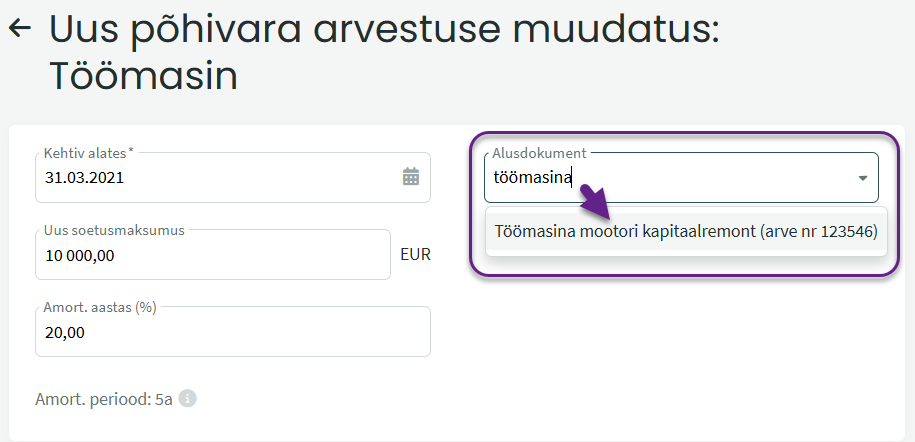Click the Uus soetusmaksumus field label

(114, 230)
